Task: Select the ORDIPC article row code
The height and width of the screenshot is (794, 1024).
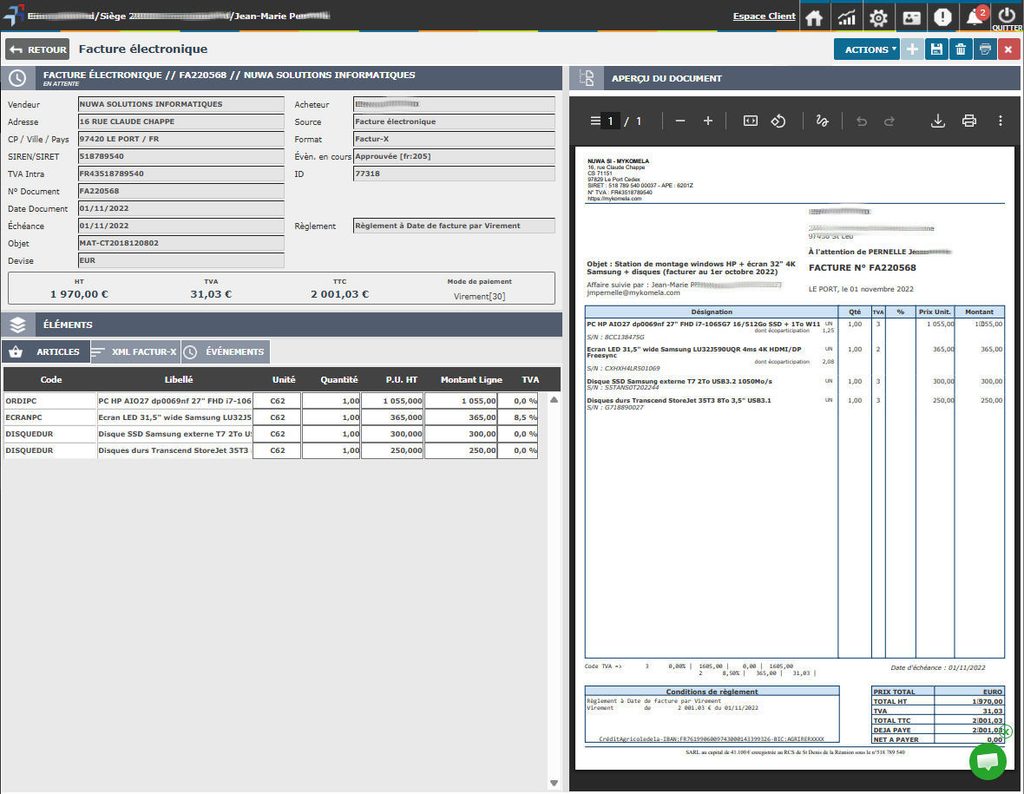Action: [x=50, y=401]
